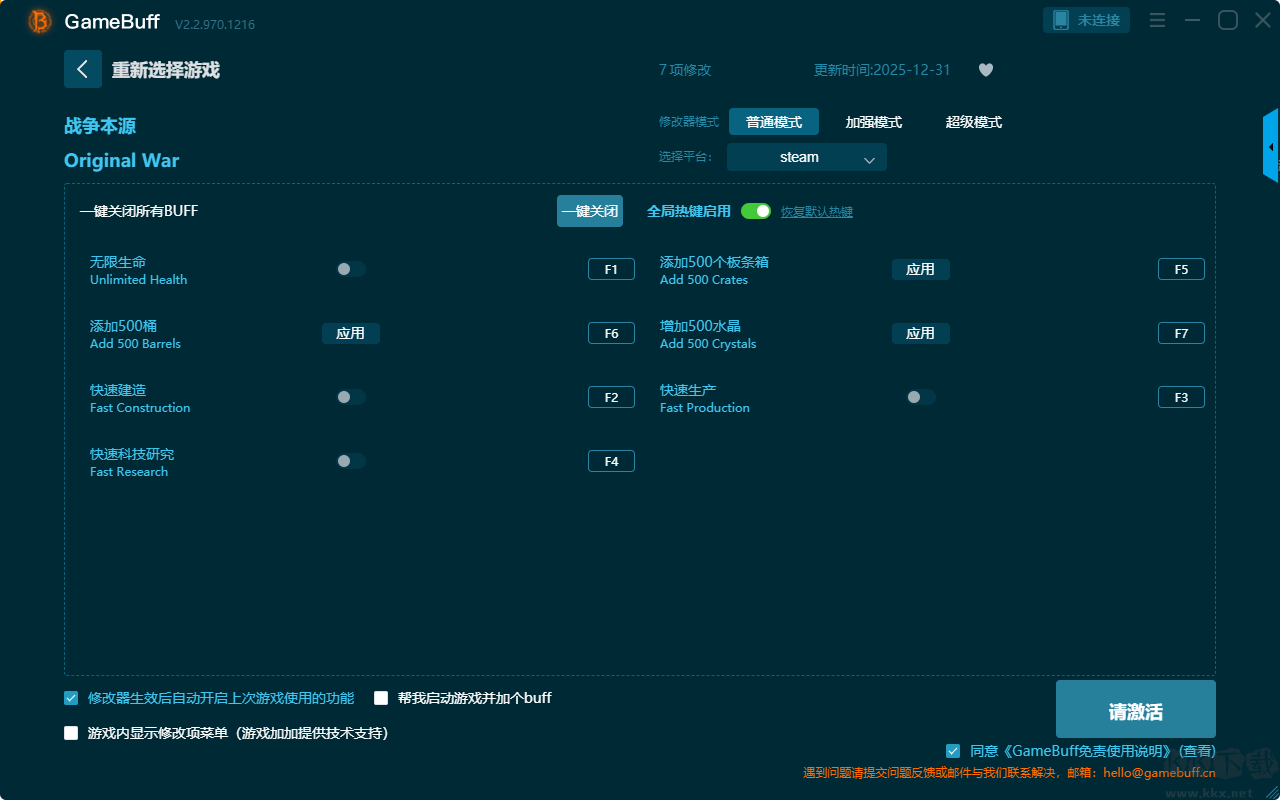Image resolution: width=1280 pixels, height=800 pixels.
Task: Click the F1 hotkey box
Action: pyautogui.click(x=611, y=269)
